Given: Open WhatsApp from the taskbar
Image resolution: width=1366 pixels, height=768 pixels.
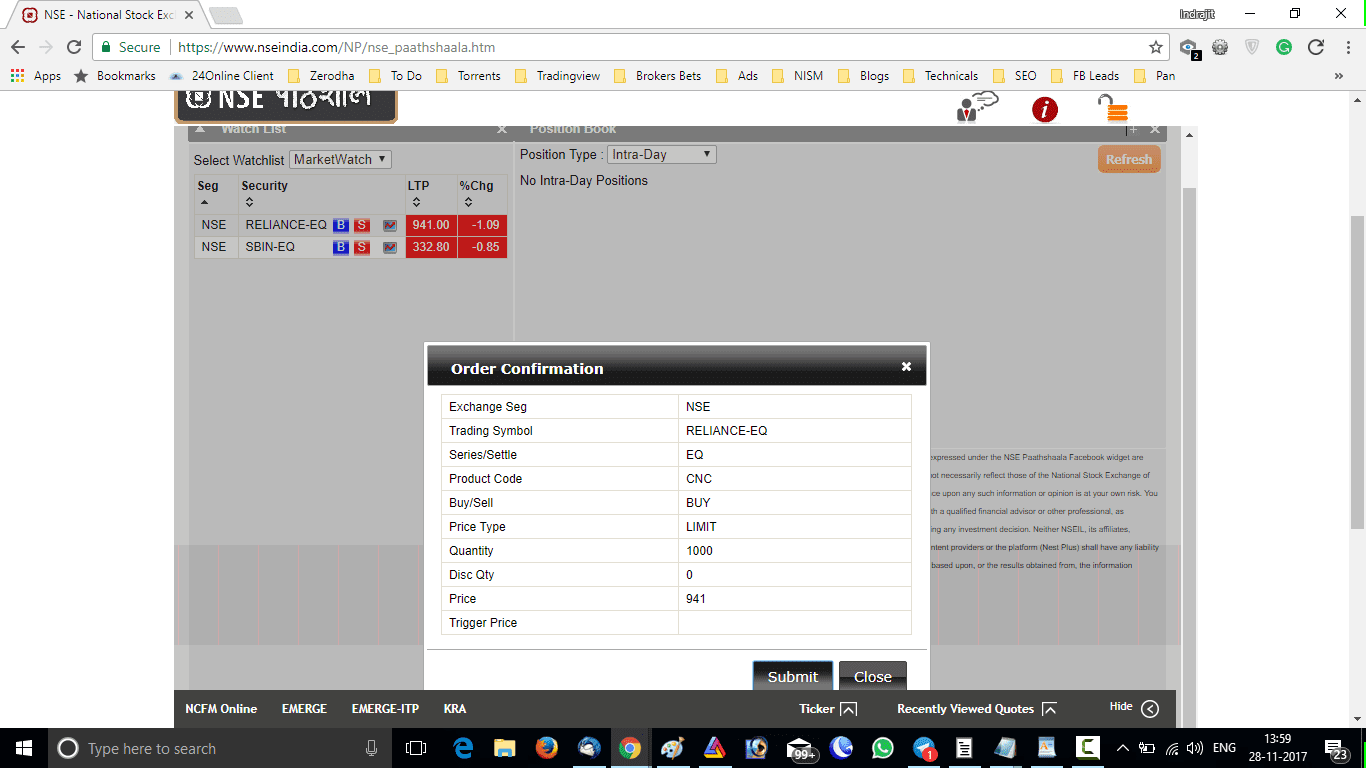Looking at the screenshot, I should 882,748.
